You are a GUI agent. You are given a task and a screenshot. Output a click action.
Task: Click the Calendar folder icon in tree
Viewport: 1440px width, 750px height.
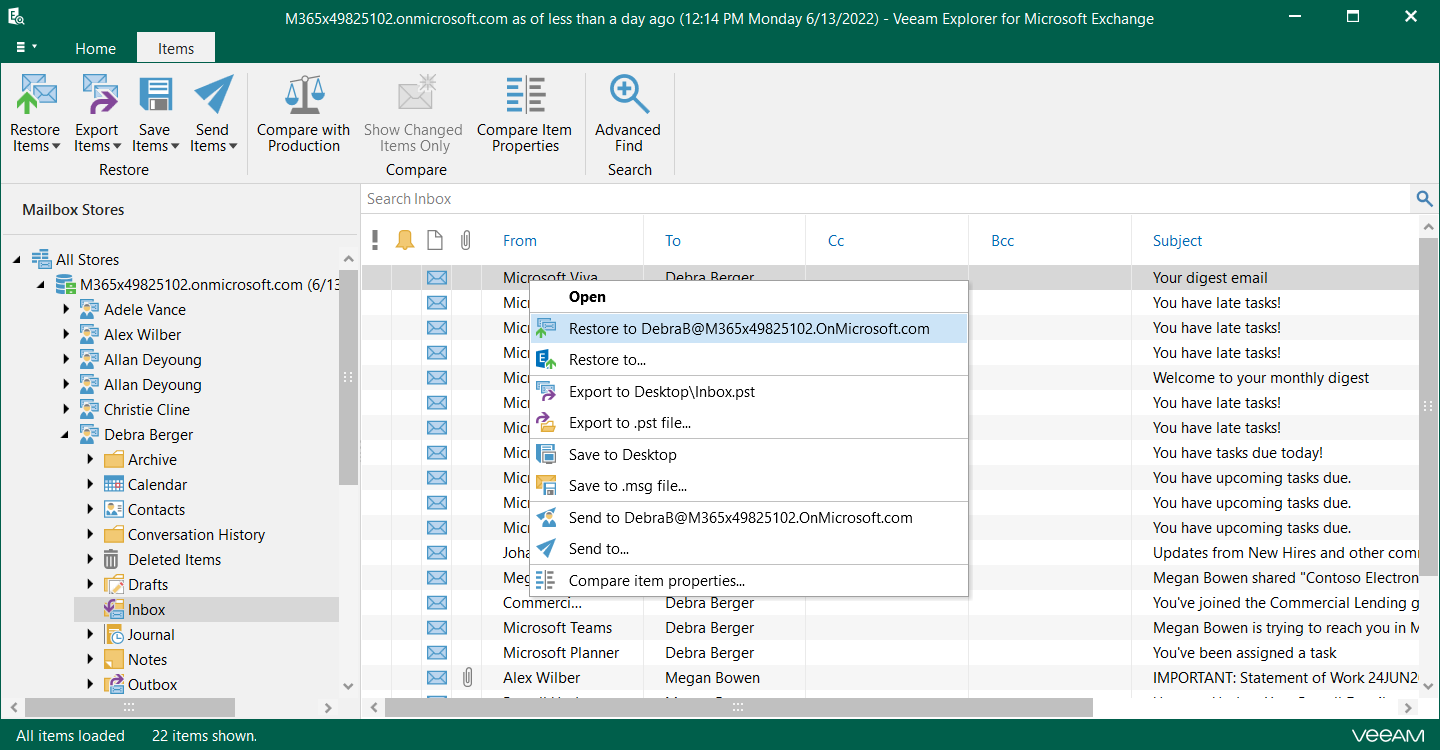click(x=114, y=485)
